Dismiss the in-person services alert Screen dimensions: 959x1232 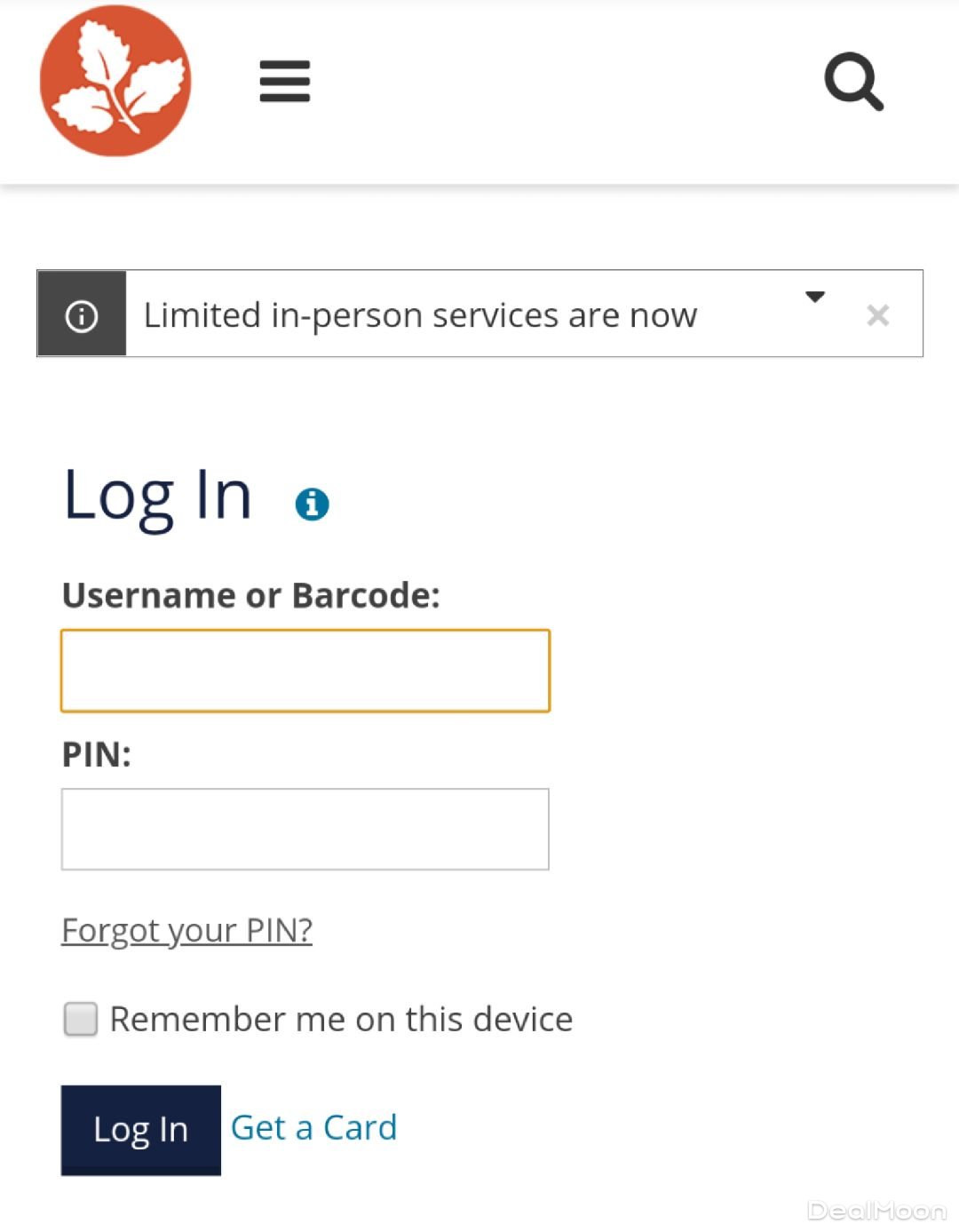(877, 315)
